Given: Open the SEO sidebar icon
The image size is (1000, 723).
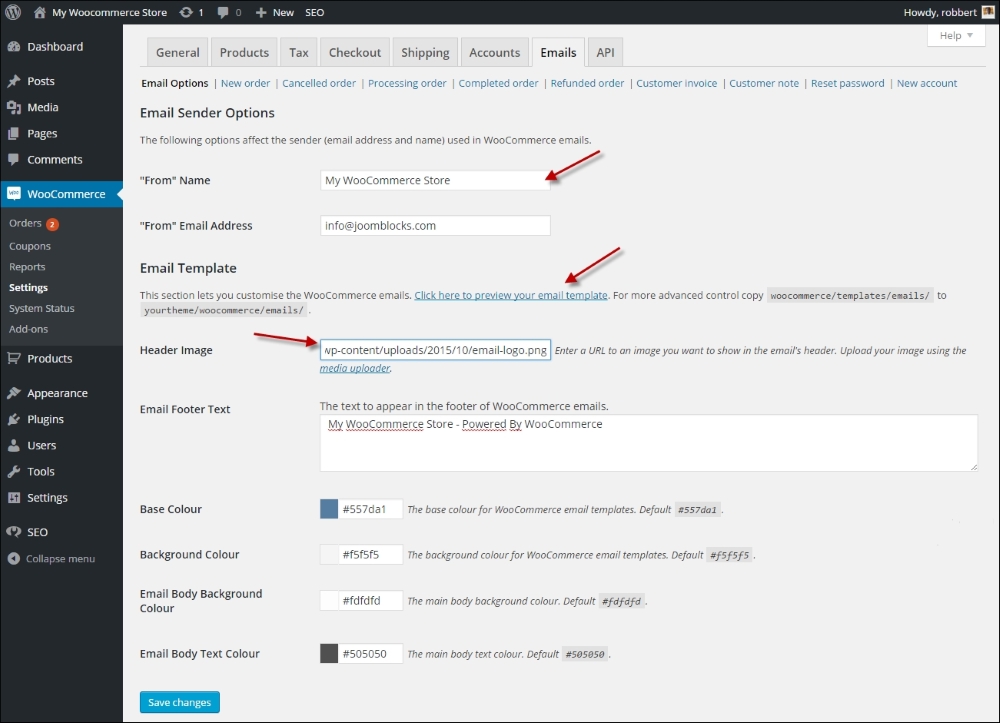Looking at the screenshot, I should 16,531.
